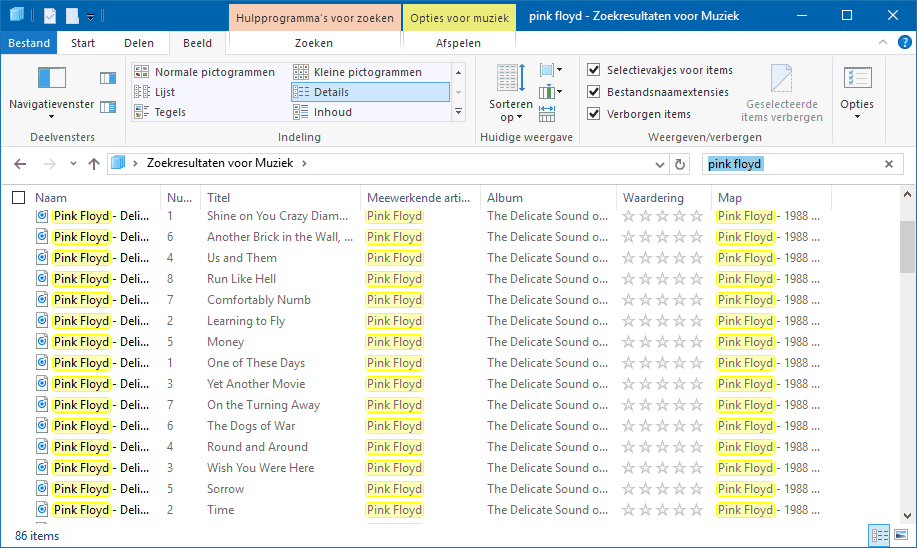Switch to Normale pictogrammen layout
Screen dimensions: 917x548
206,72
